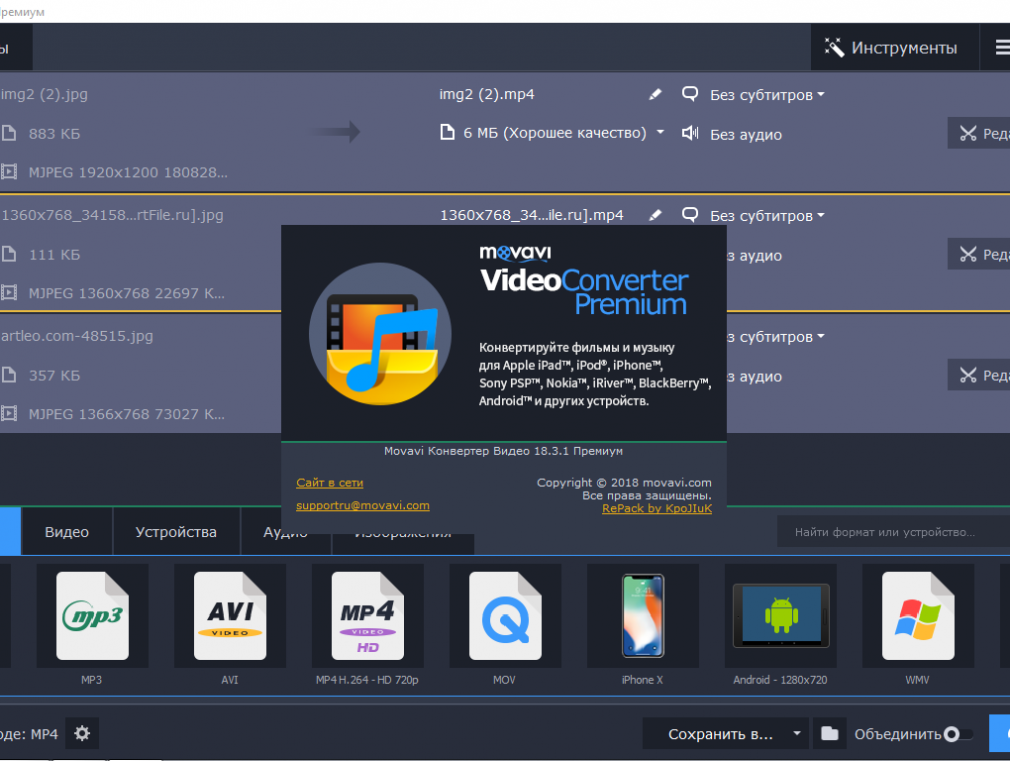1010x761 pixels.
Task: Click the edit scissors button for 1360x768 file
Action: coord(979,254)
